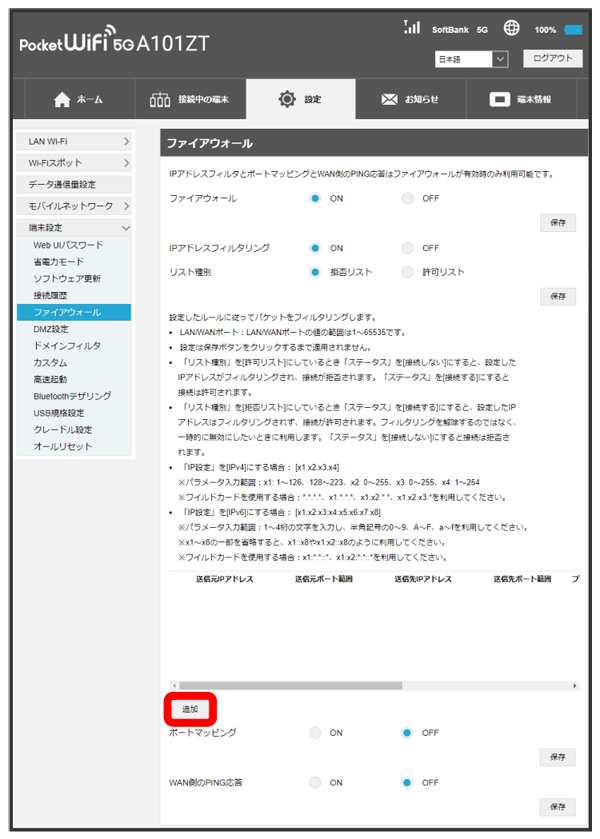Set firewall to OFF
The height and width of the screenshot is (839, 600).
click(407, 199)
